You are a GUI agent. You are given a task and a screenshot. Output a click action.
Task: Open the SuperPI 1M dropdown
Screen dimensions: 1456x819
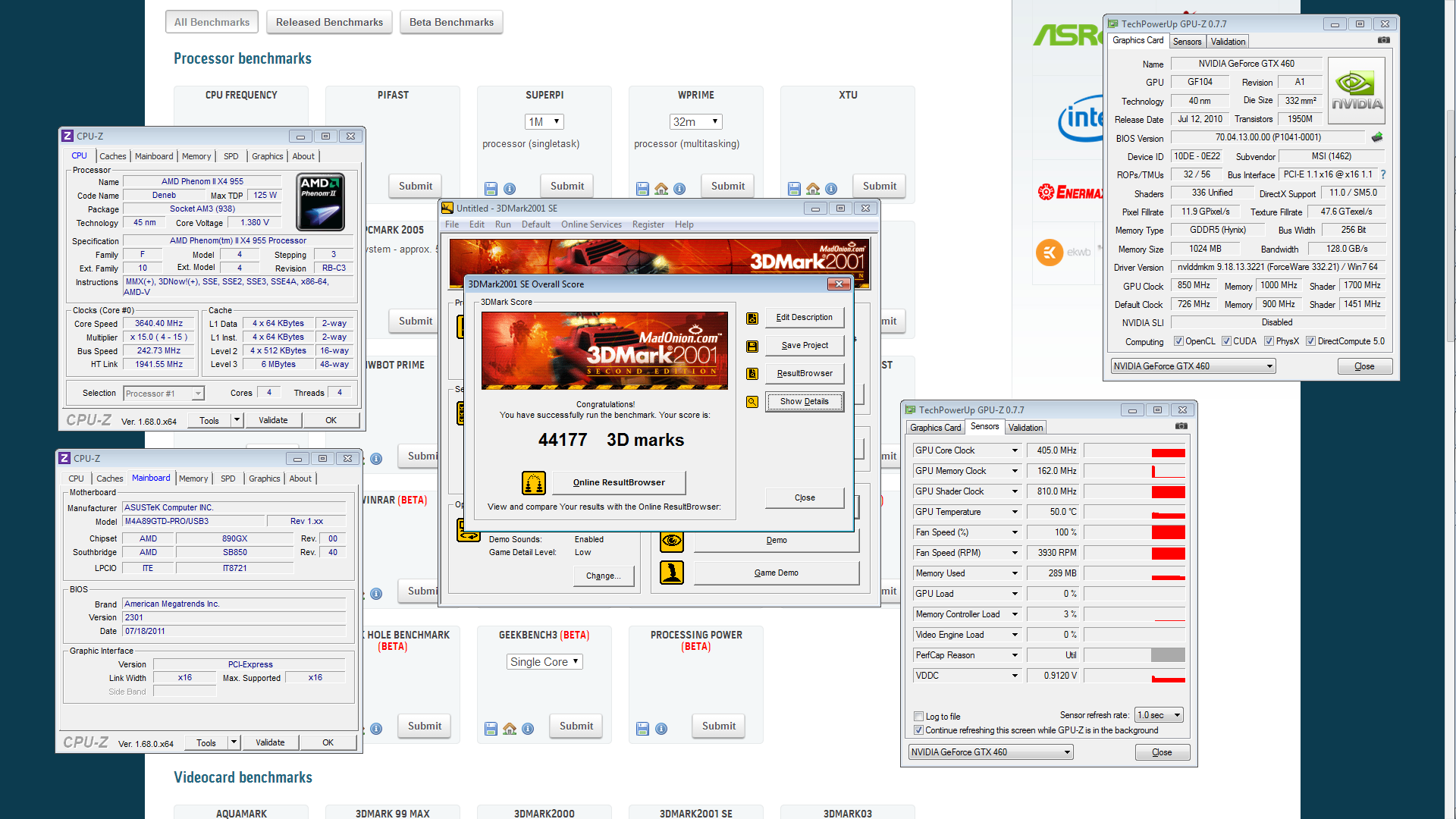(x=544, y=121)
